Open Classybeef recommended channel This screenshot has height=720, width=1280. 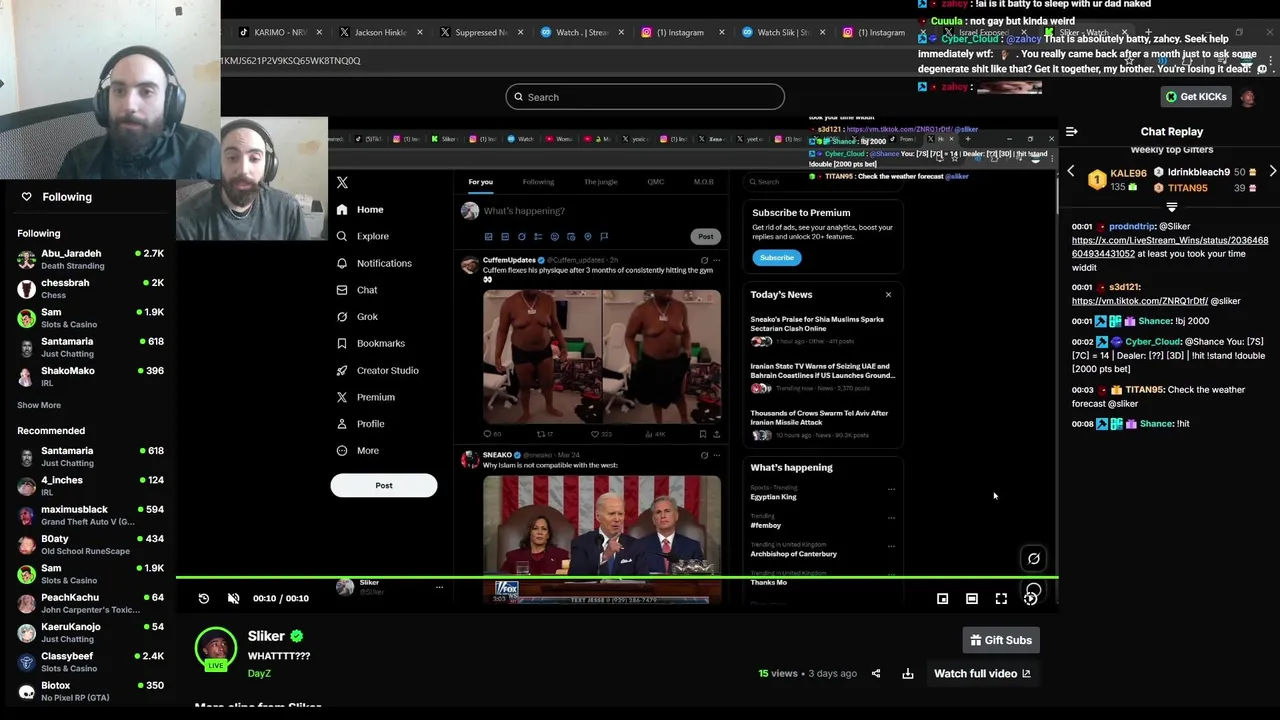coord(90,662)
